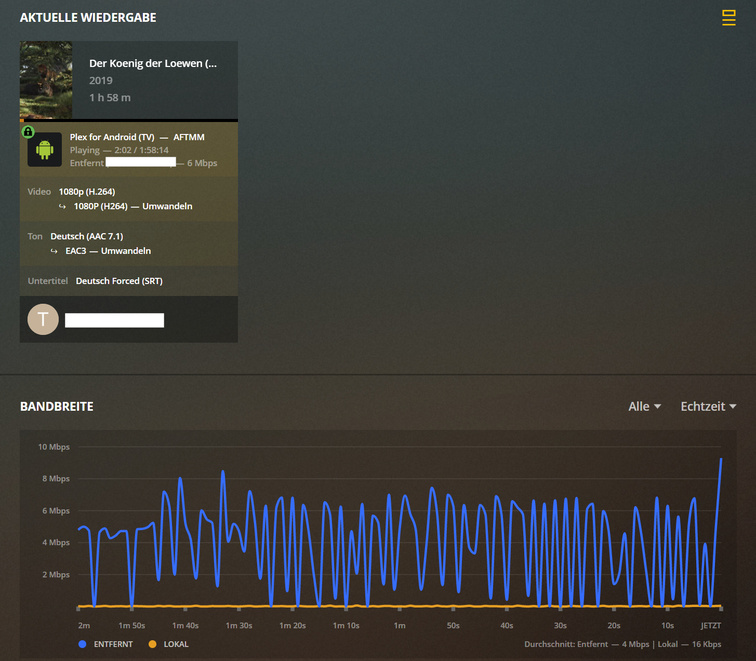Screen dimensions: 756x661
Task: Open the Alle filter dropdown
Action: click(645, 406)
